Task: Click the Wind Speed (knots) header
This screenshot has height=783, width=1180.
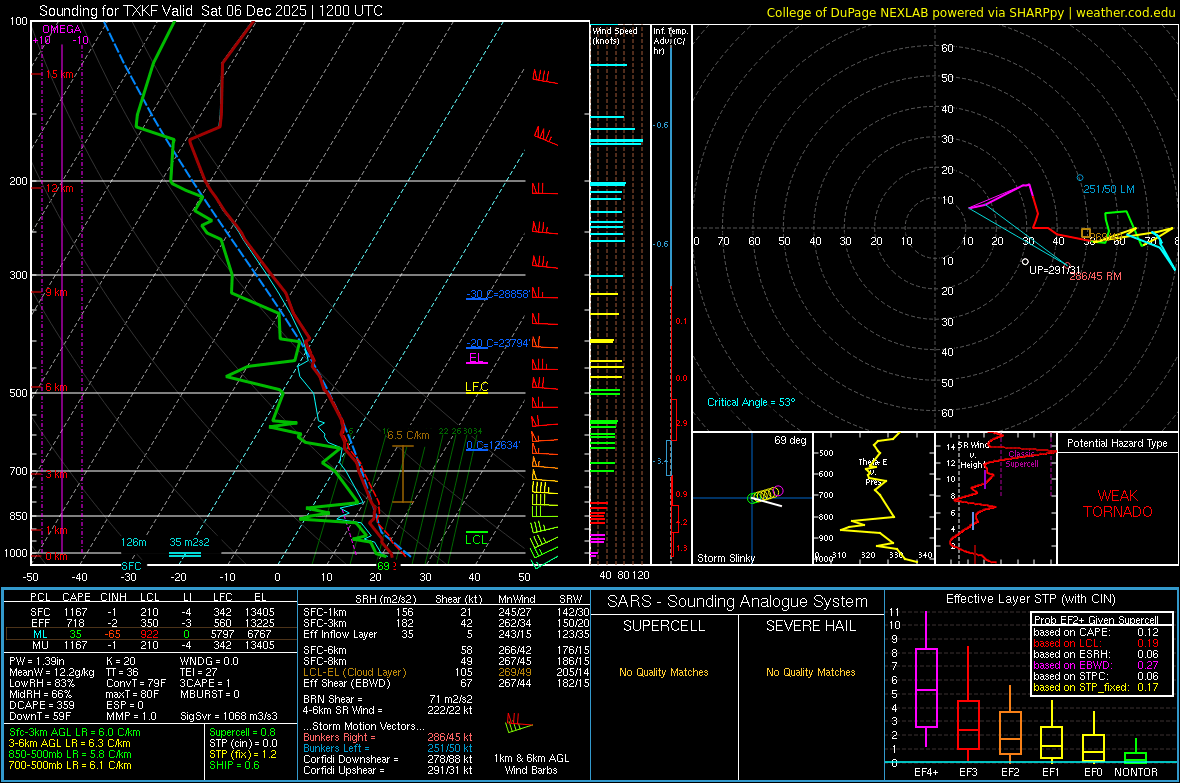Action: [614, 35]
